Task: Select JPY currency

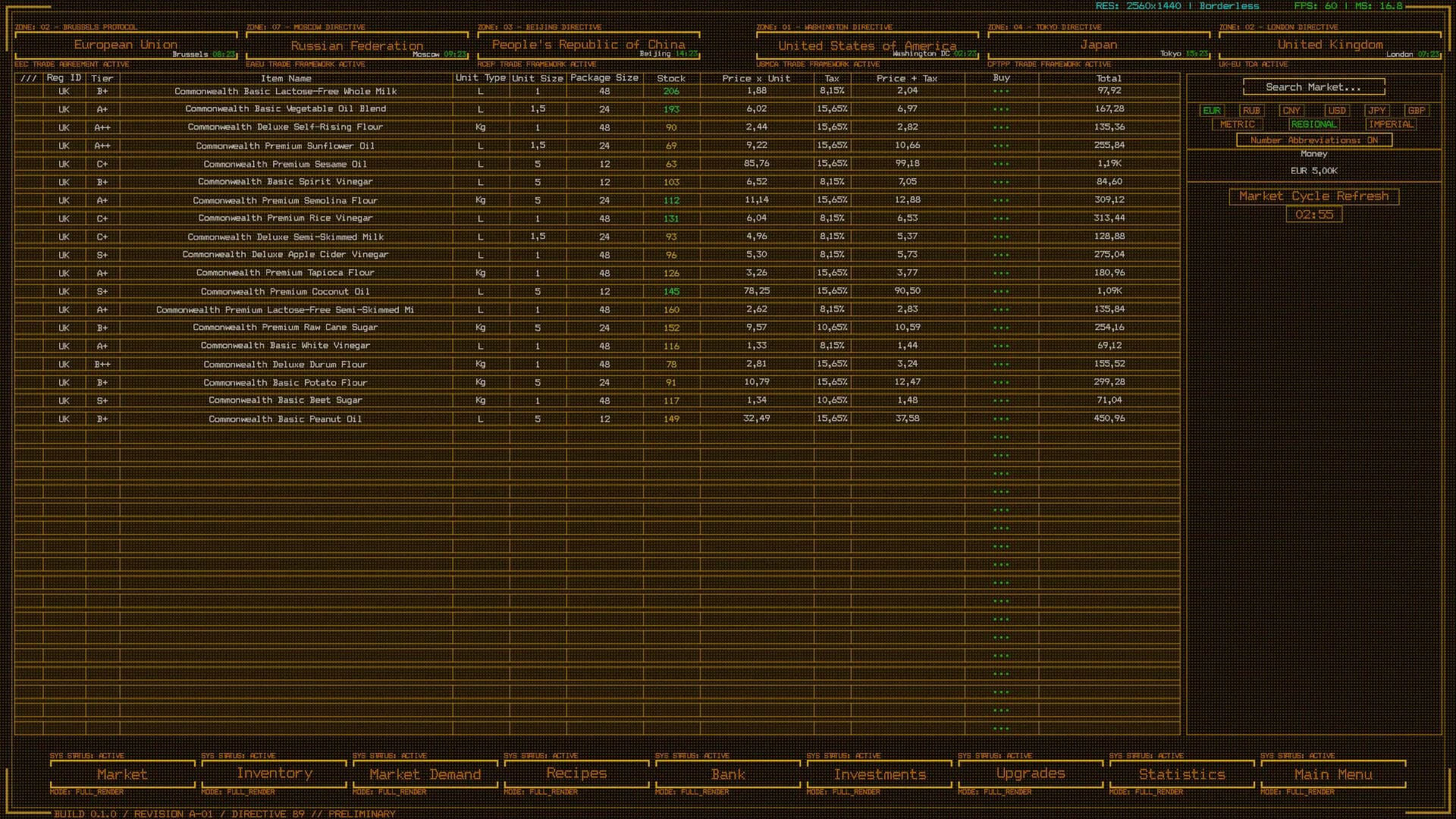Action: point(1376,111)
